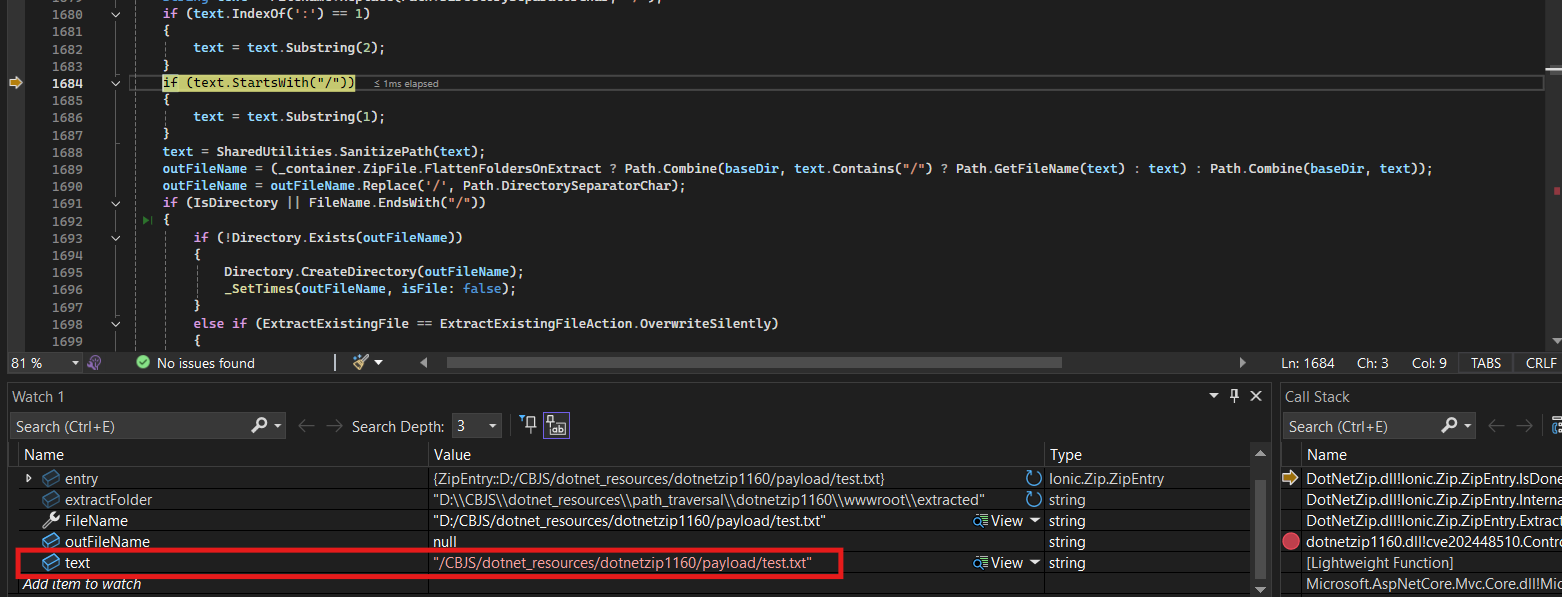Toggle the highlighted watch display mode button
The image size is (1562, 597).
(x=556, y=426)
